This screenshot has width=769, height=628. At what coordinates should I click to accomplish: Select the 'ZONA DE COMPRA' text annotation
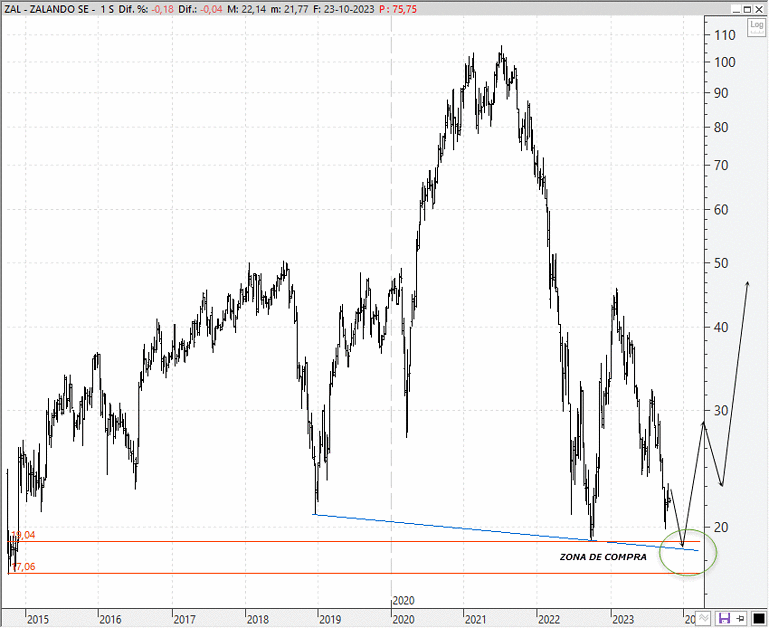pos(603,557)
